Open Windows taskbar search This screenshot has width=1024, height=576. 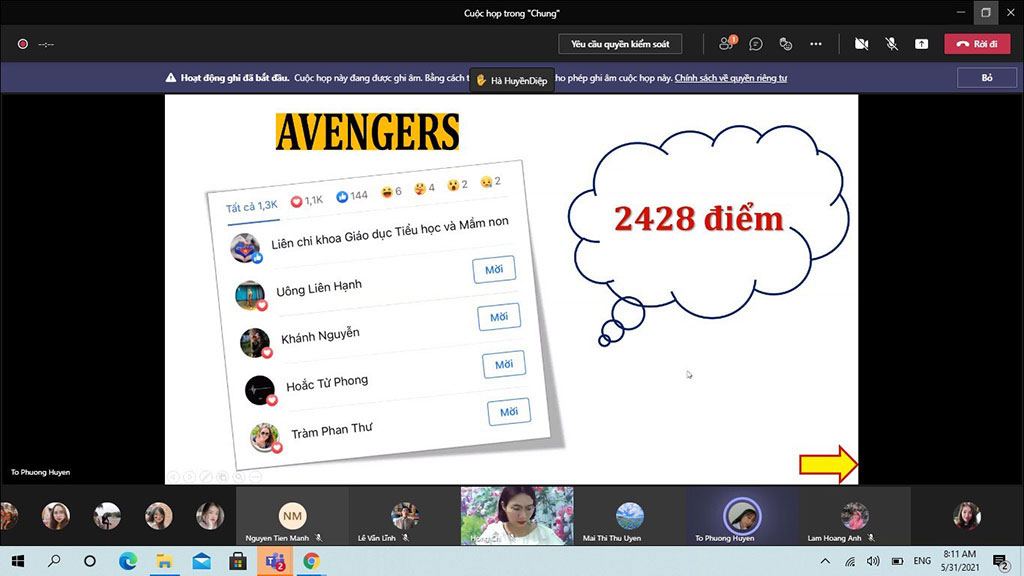[x=54, y=561]
